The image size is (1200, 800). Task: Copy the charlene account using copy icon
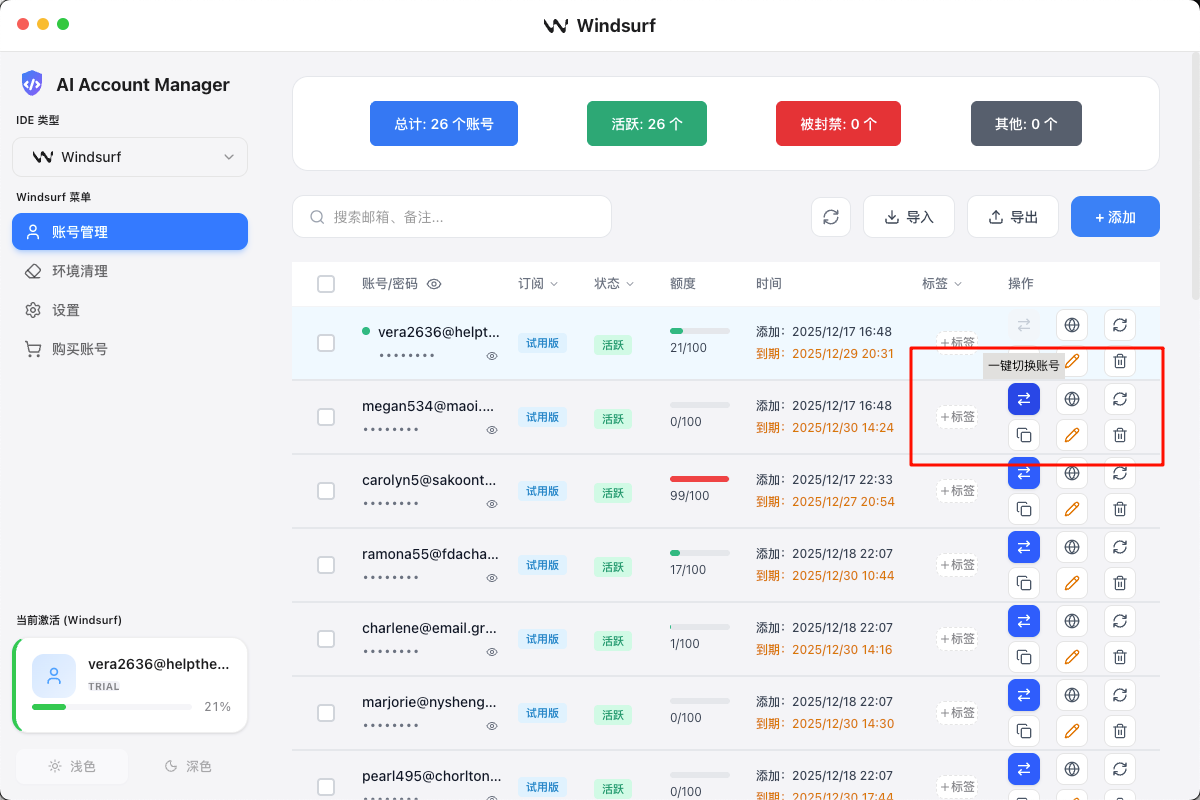pos(1023,657)
